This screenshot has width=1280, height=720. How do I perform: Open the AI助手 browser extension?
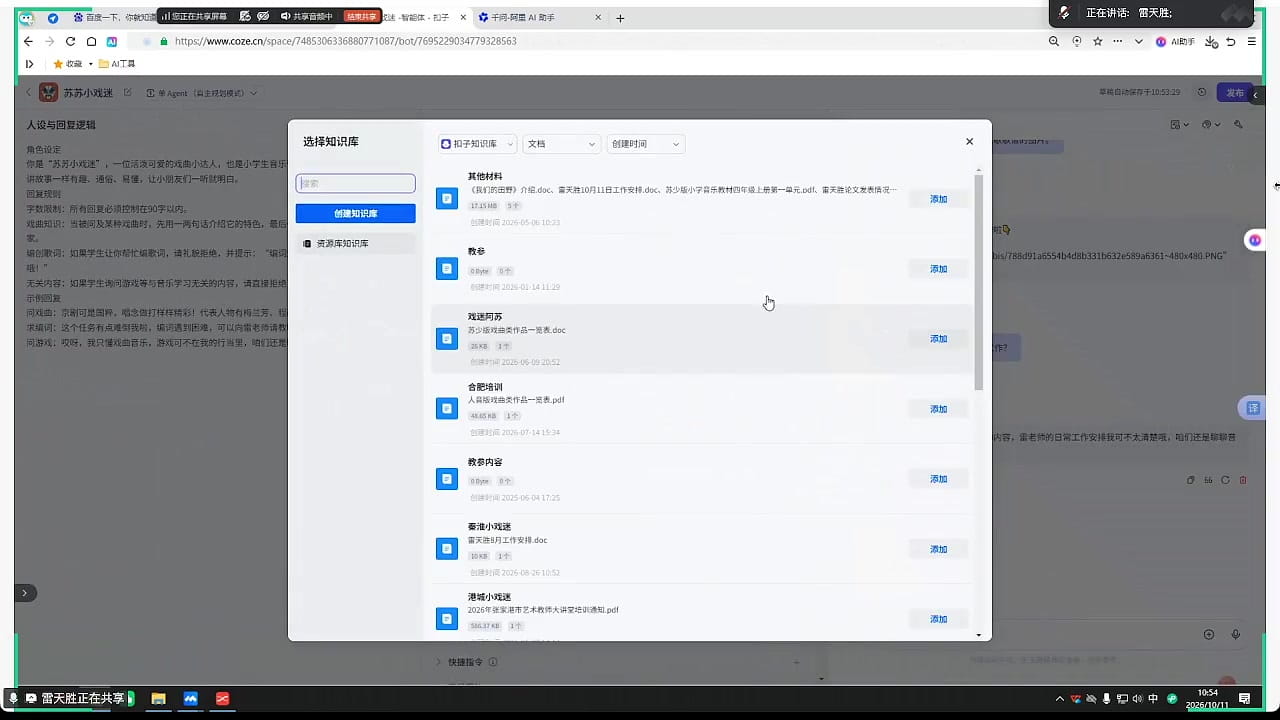pos(1176,41)
